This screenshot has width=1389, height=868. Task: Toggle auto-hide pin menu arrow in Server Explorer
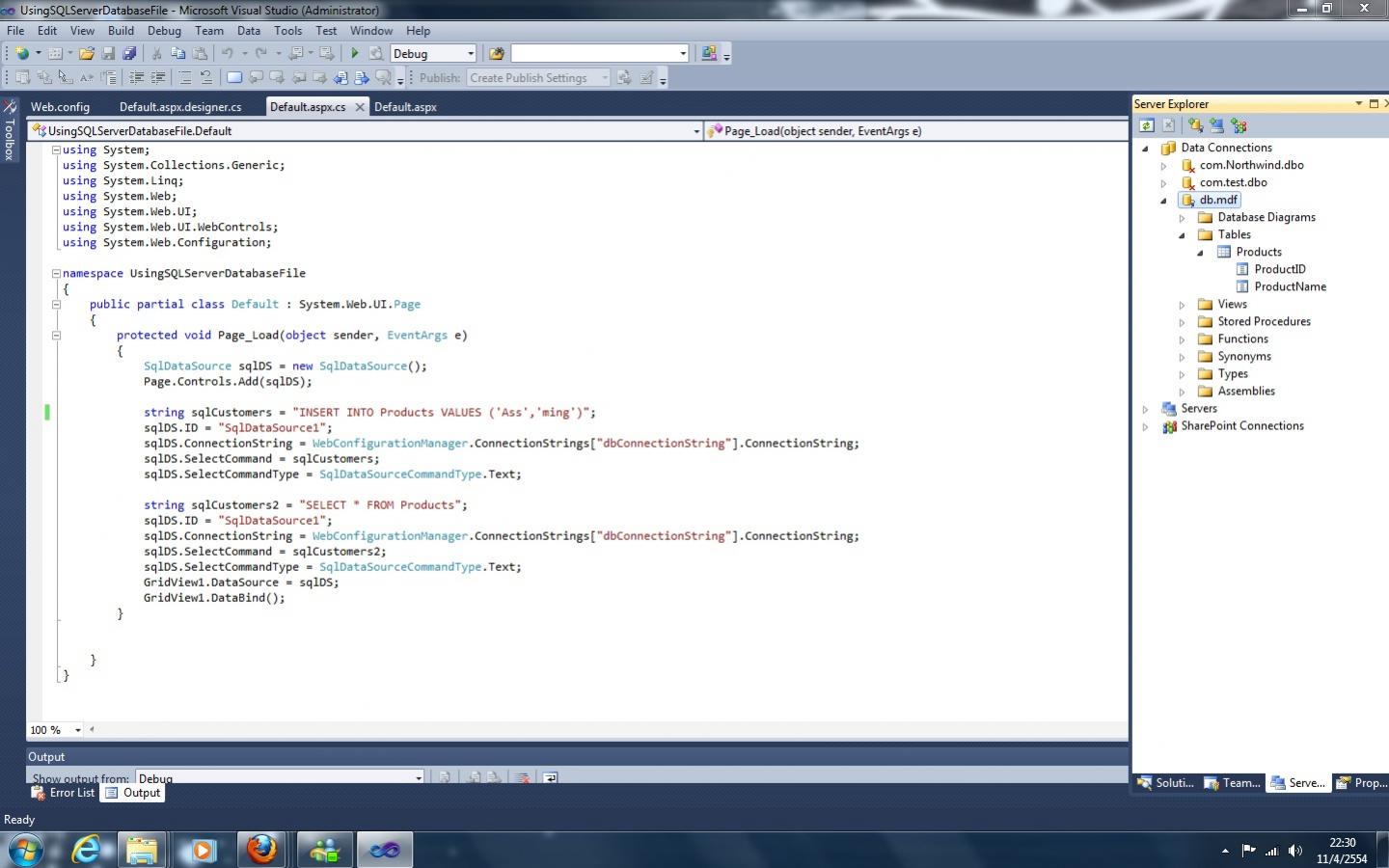[1359, 103]
